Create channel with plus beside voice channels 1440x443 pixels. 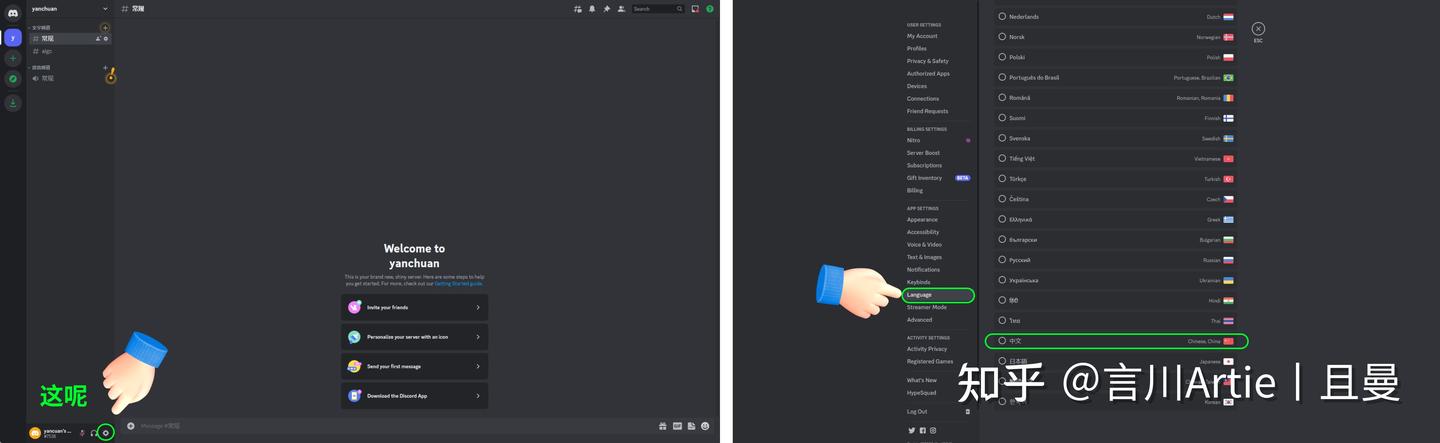click(105, 68)
